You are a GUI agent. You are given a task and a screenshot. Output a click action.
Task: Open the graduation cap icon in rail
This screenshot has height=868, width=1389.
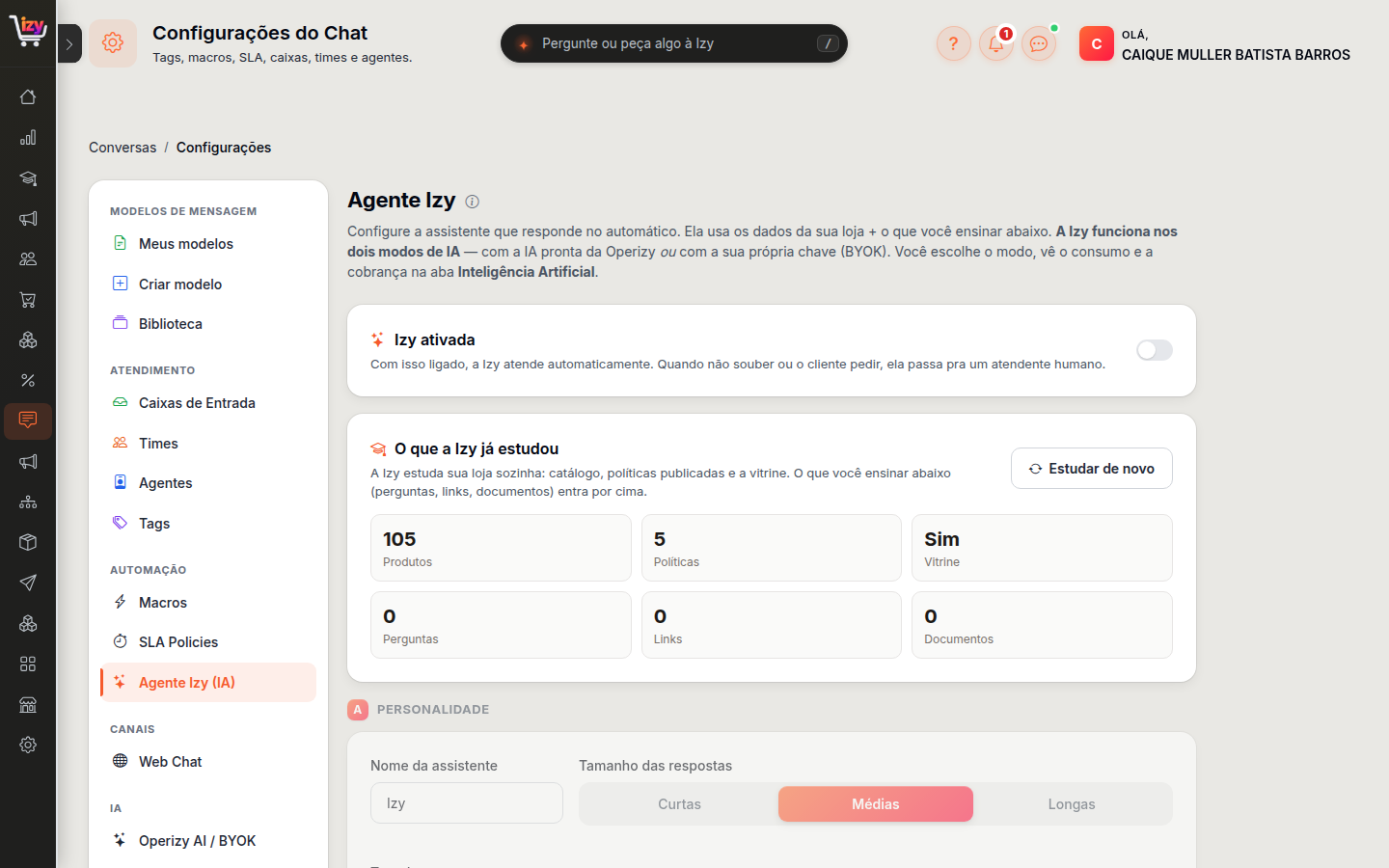point(28,178)
